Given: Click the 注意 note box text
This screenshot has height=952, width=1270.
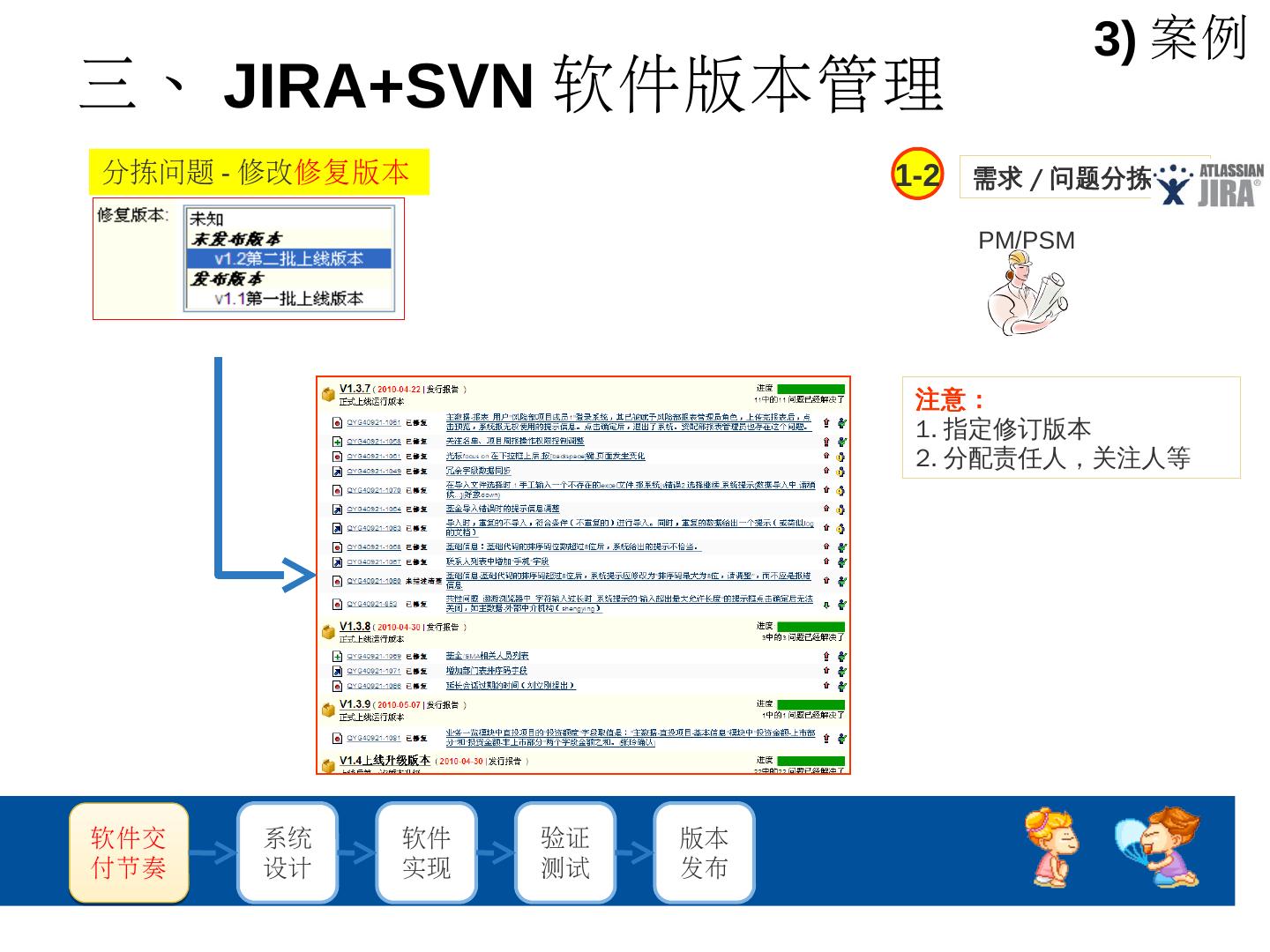Looking at the screenshot, I should pos(1071,428).
